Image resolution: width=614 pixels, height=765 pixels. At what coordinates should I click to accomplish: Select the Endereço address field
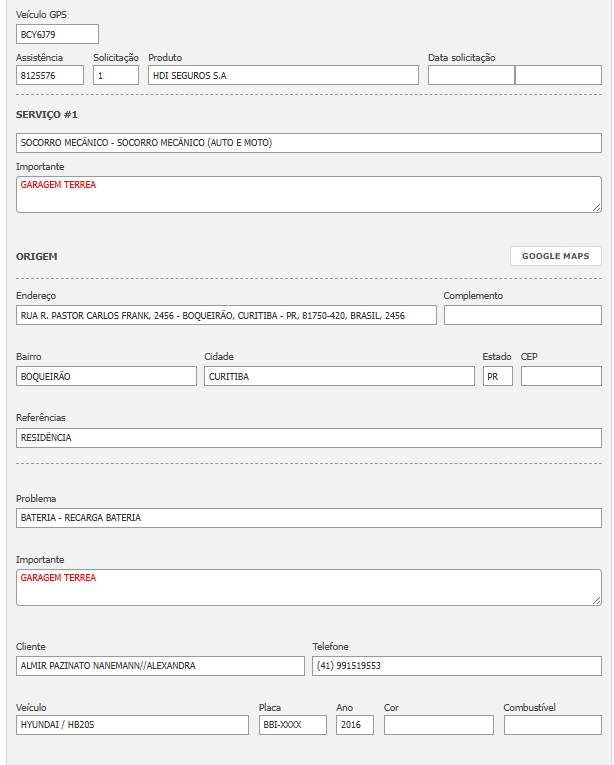(227, 315)
